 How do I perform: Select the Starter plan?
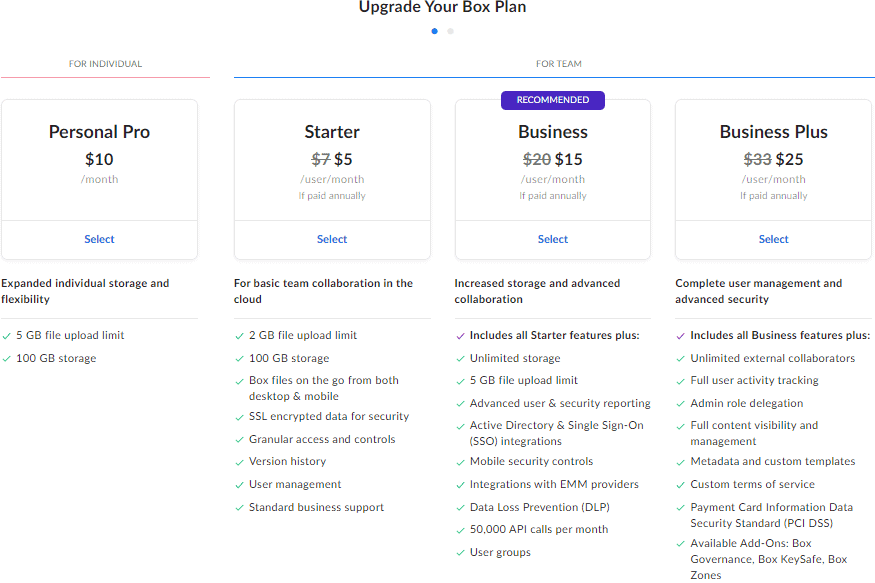[332, 239]
